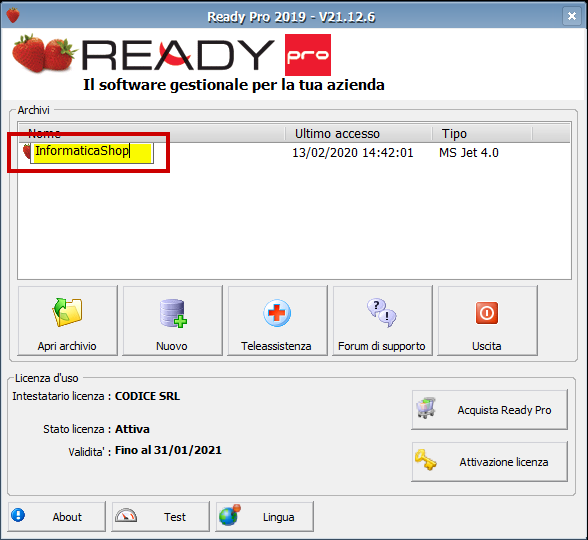Click the shopping cart Acquista icon
Image resolution: width=588 pixels, height=540 pixels.
(x=426, y=408)
